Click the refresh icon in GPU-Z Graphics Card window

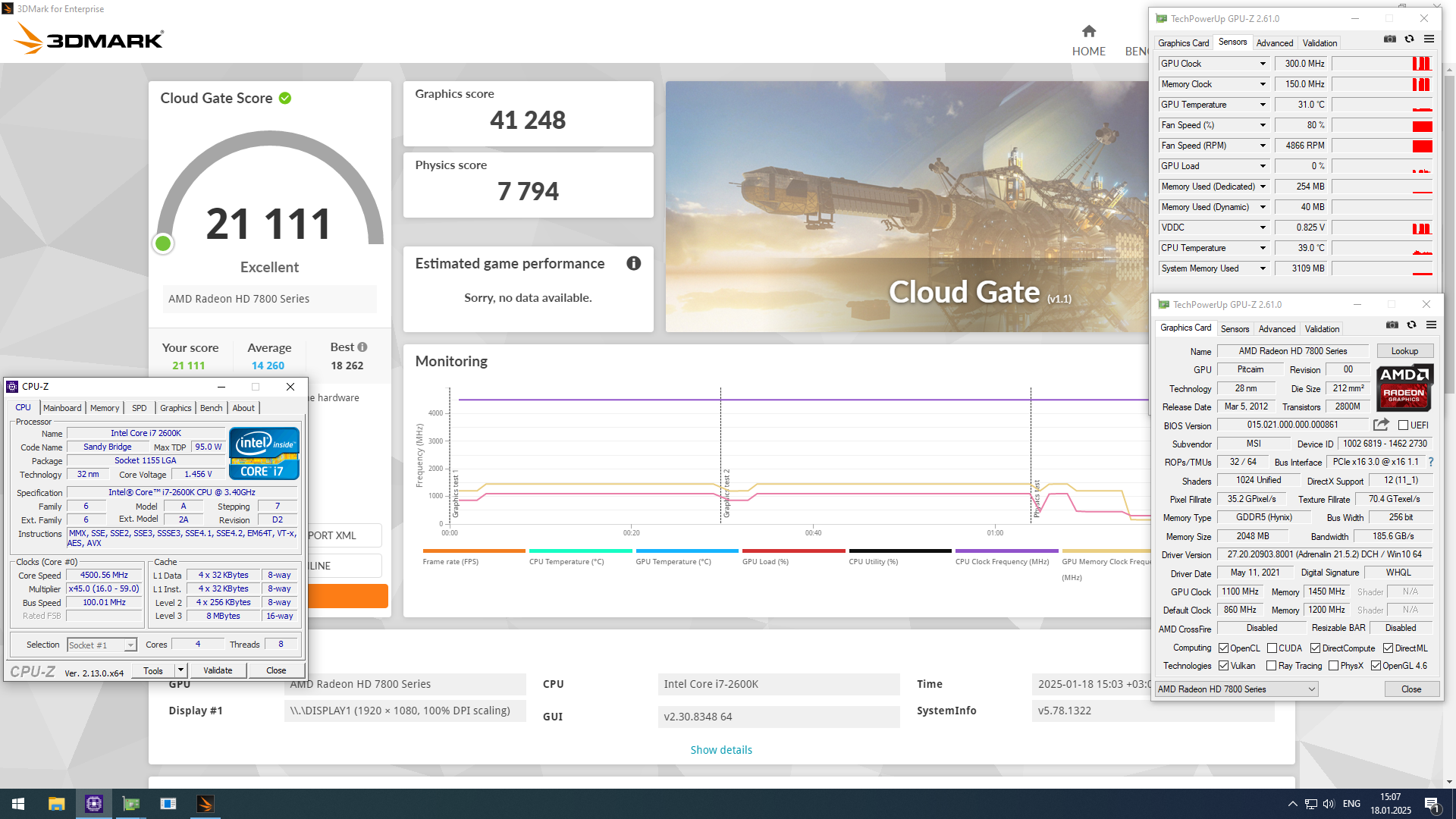pyautogui.click(x=1411, y=325)
